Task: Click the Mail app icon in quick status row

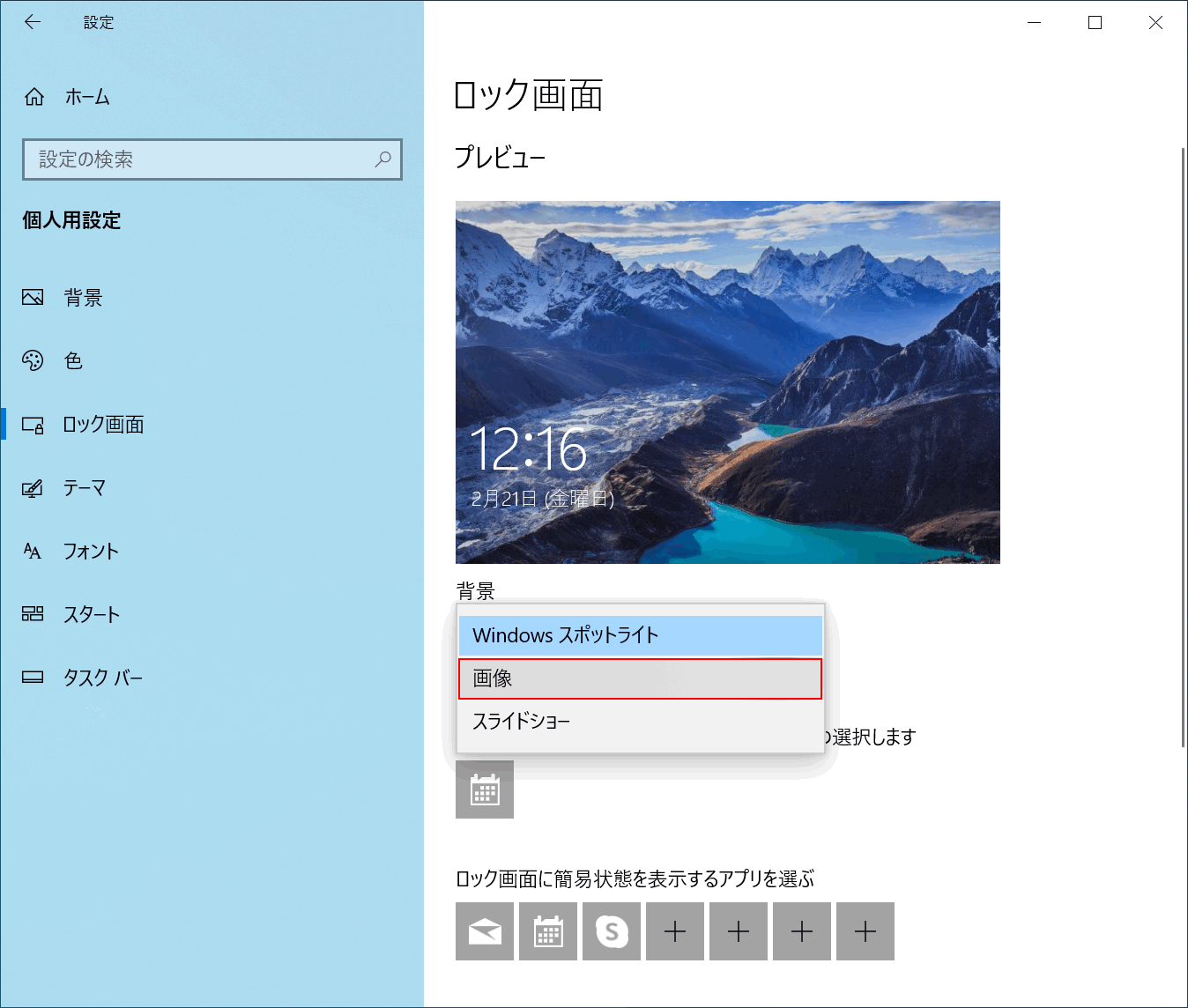Action: click(484, 931)
